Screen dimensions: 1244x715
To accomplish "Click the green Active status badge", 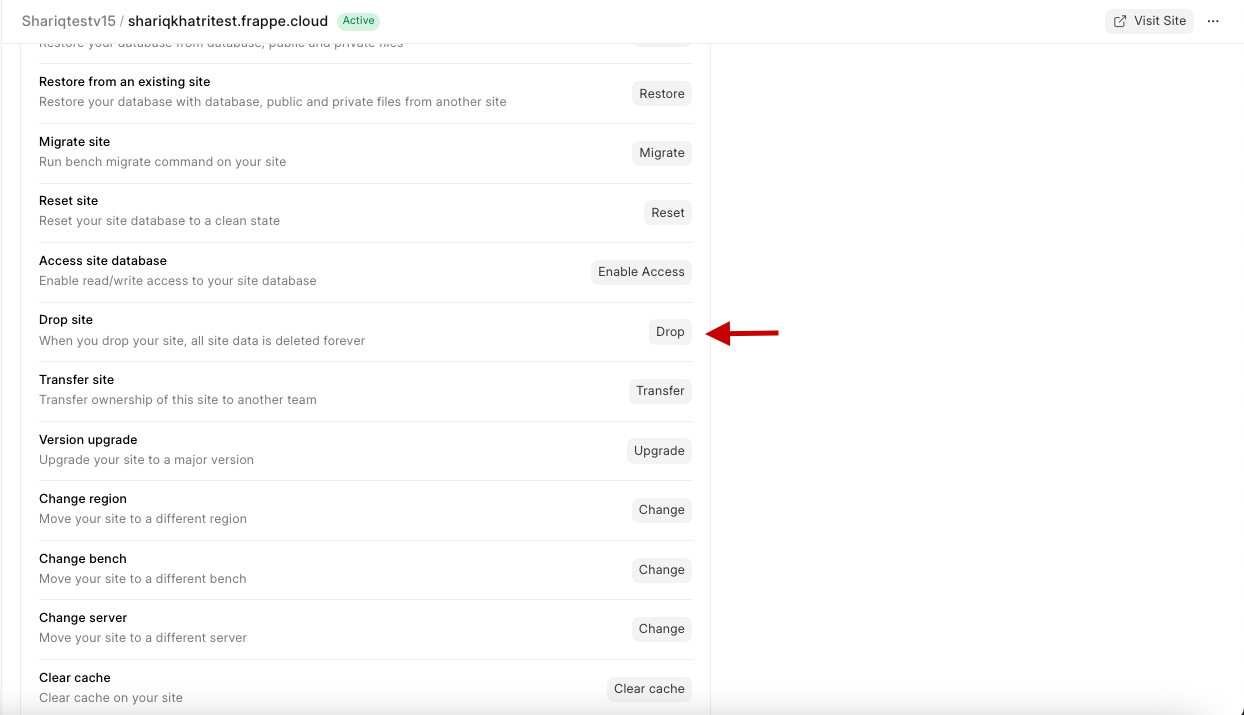I will point(358,21).
